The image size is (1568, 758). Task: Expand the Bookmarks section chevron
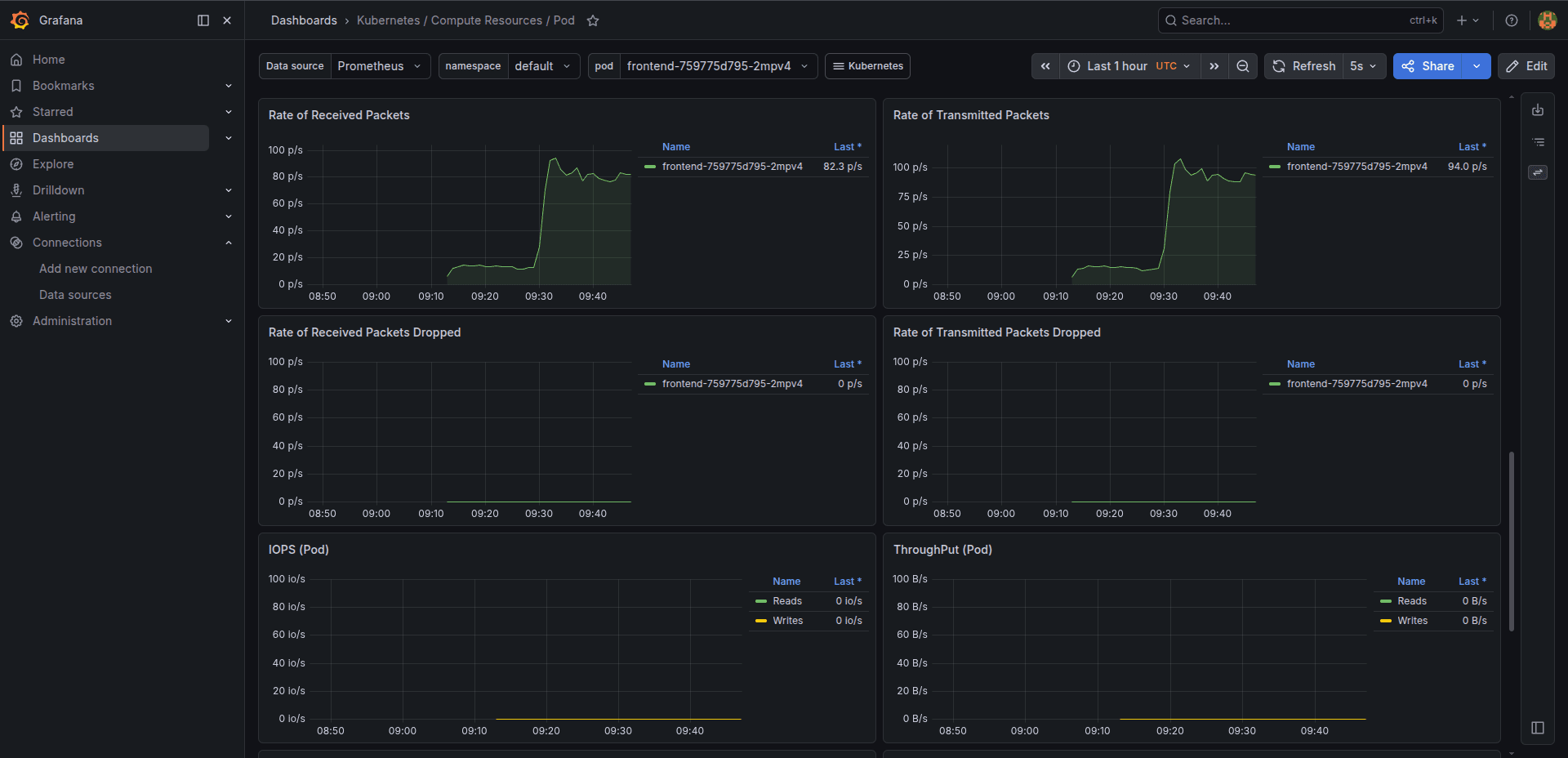[x=229, y=86]
